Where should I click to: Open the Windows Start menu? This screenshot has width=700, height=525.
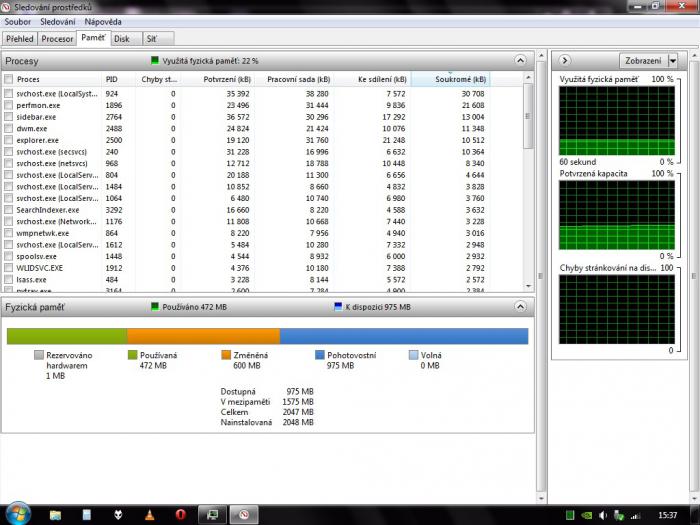pos(17,514)
